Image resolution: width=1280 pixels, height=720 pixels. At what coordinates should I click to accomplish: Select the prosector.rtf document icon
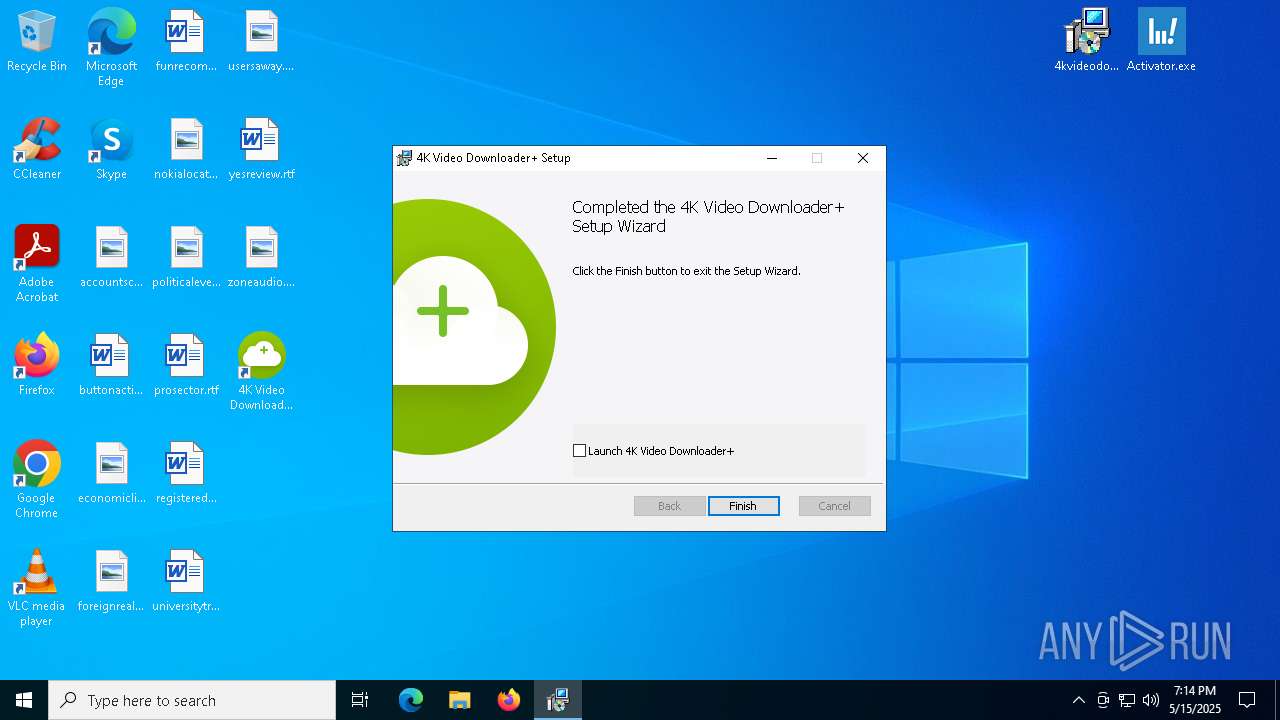(x=186, y=366)
